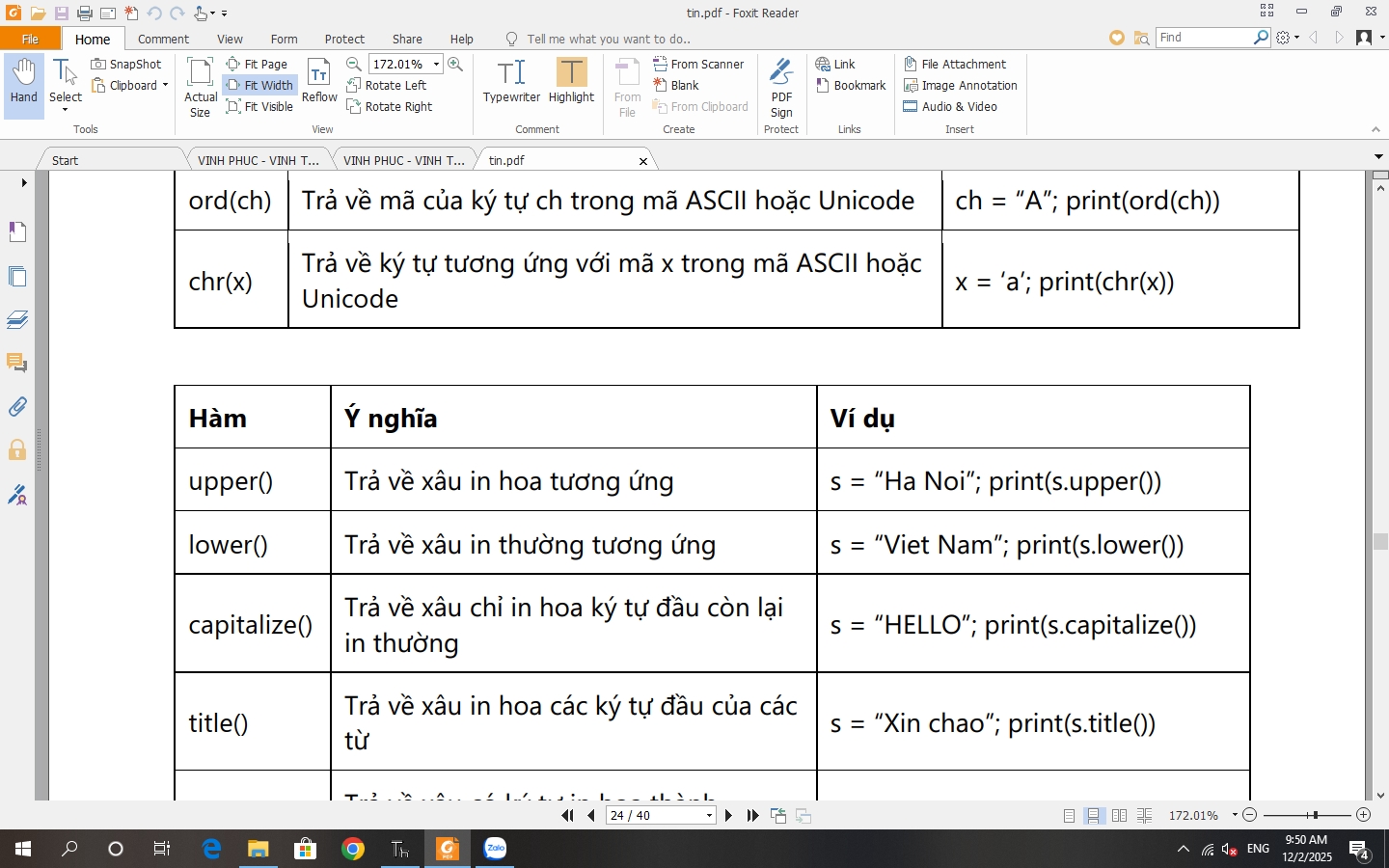Rotate the page right
Viewport: 1389px width, 868px height.
(x=390, y=106)
